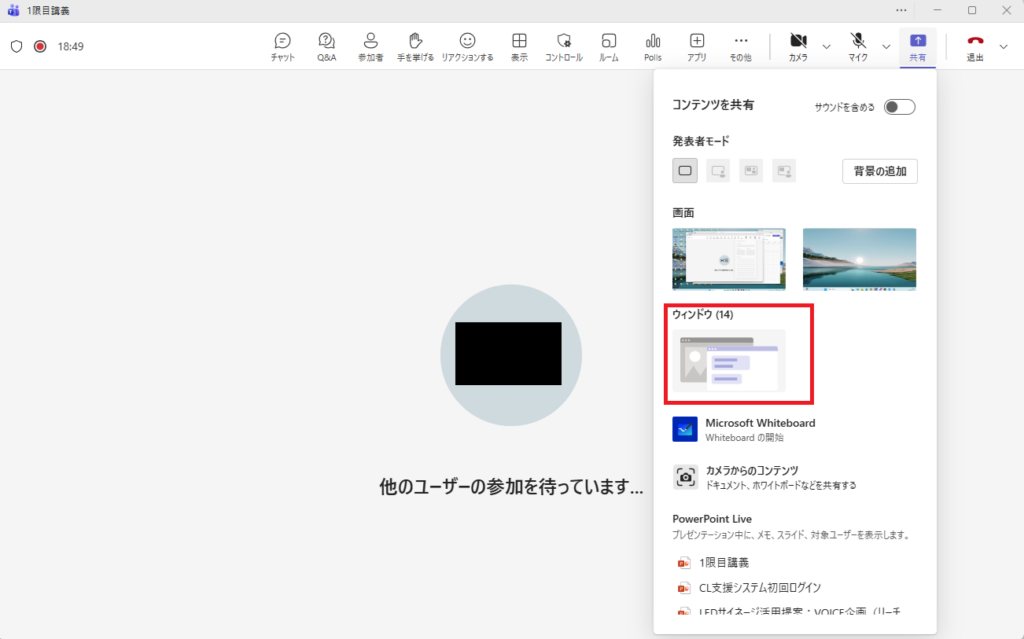Viewport: 1024px width, 639px height.
Task: Open the Q&A panel
Action: pos(326,46)
